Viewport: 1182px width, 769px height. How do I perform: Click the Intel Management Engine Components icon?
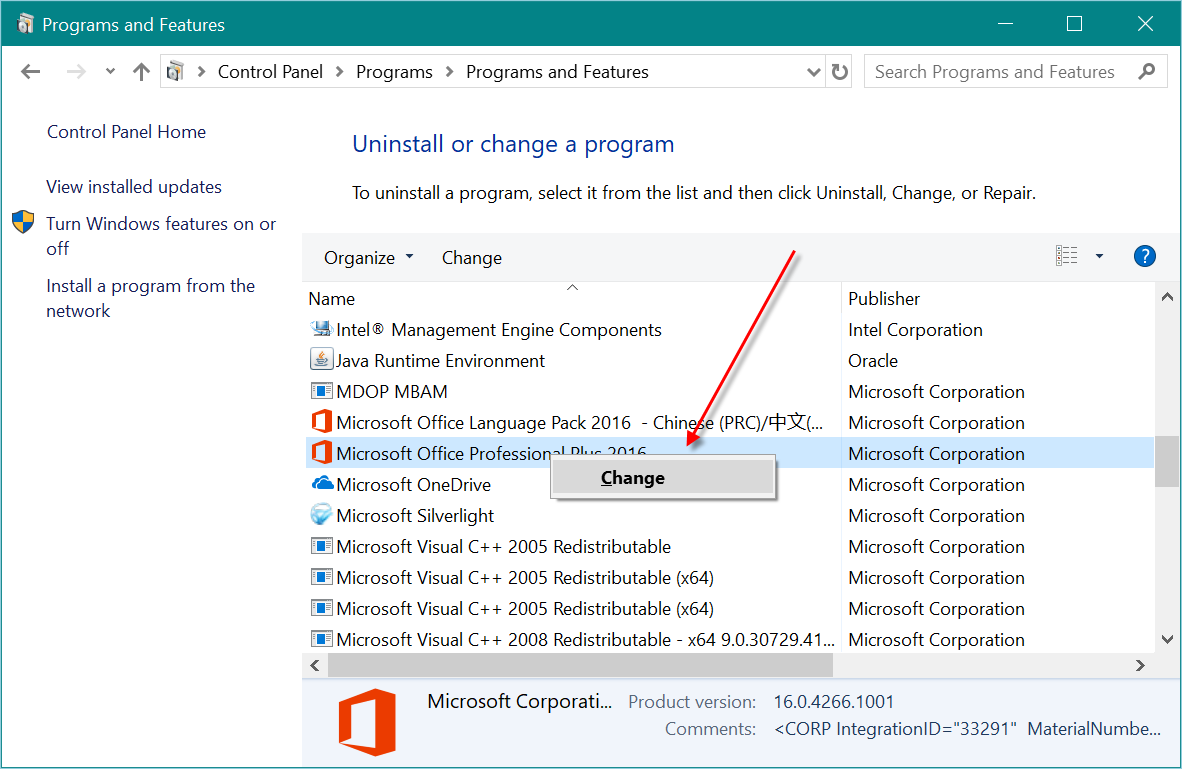point(321,329)
